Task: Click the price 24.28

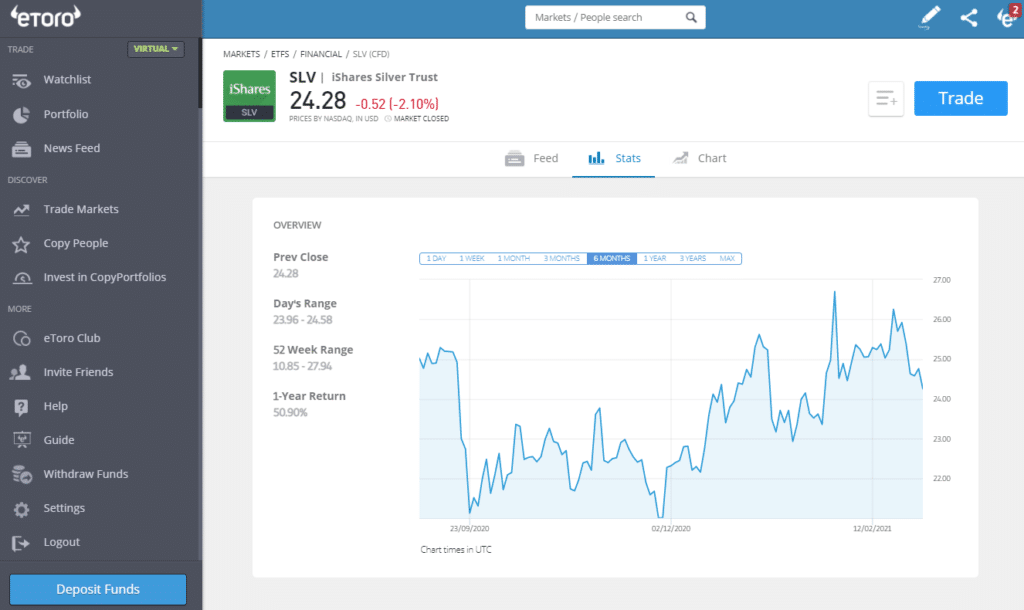Action: [x=318, y=101]
